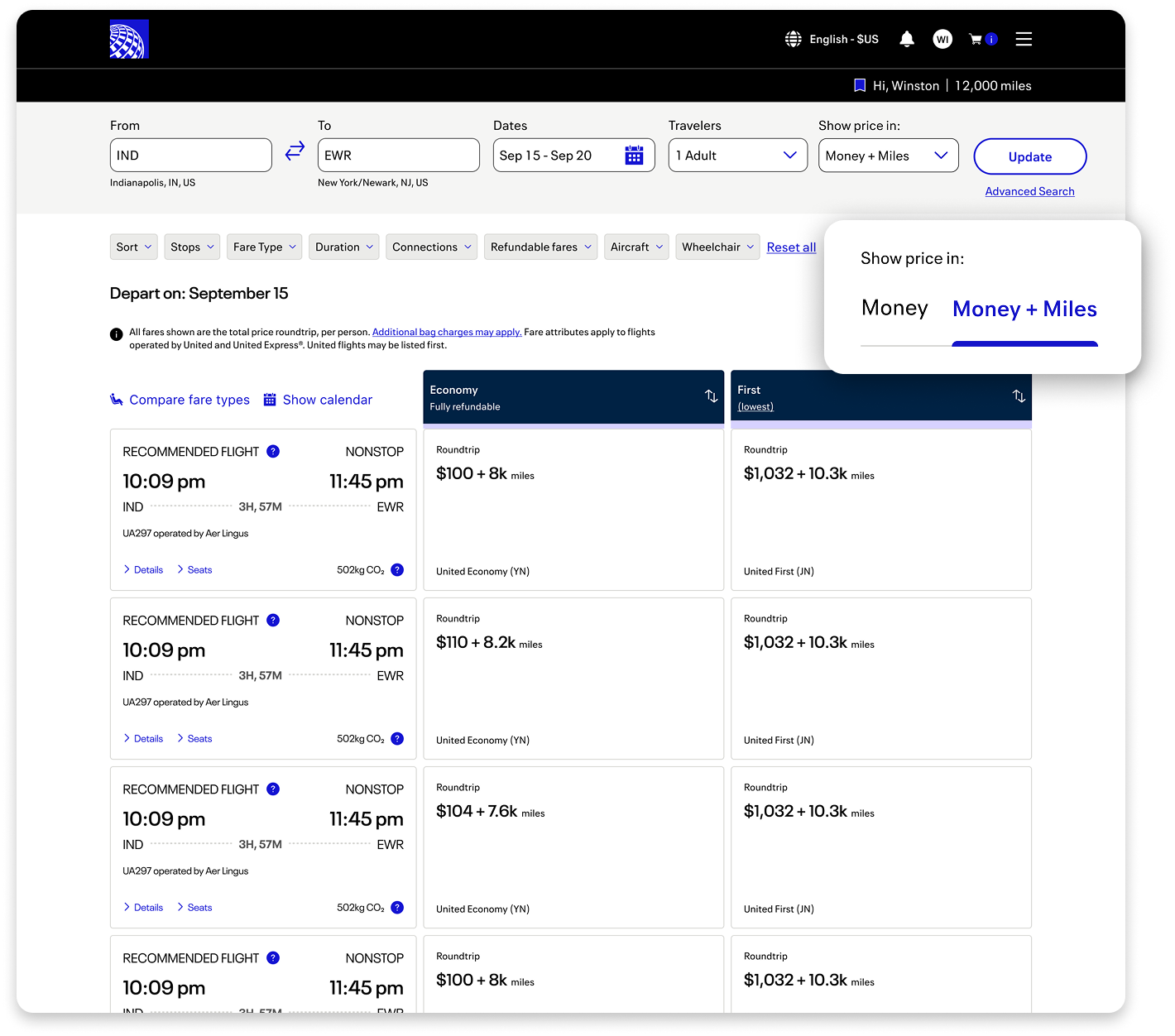Open the notifications bell
Image resolution: width=1175 pixels, height=1036 pixels.
pyautogui.click(x=907, y=39)
